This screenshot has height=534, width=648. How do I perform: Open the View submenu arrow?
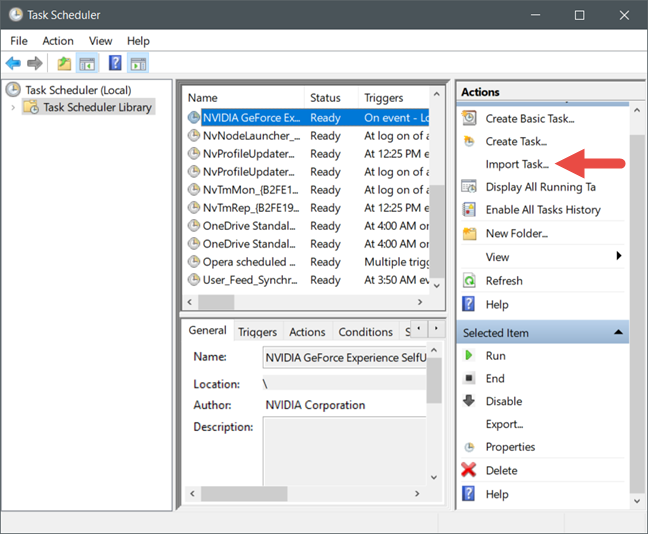click(619, 255)
